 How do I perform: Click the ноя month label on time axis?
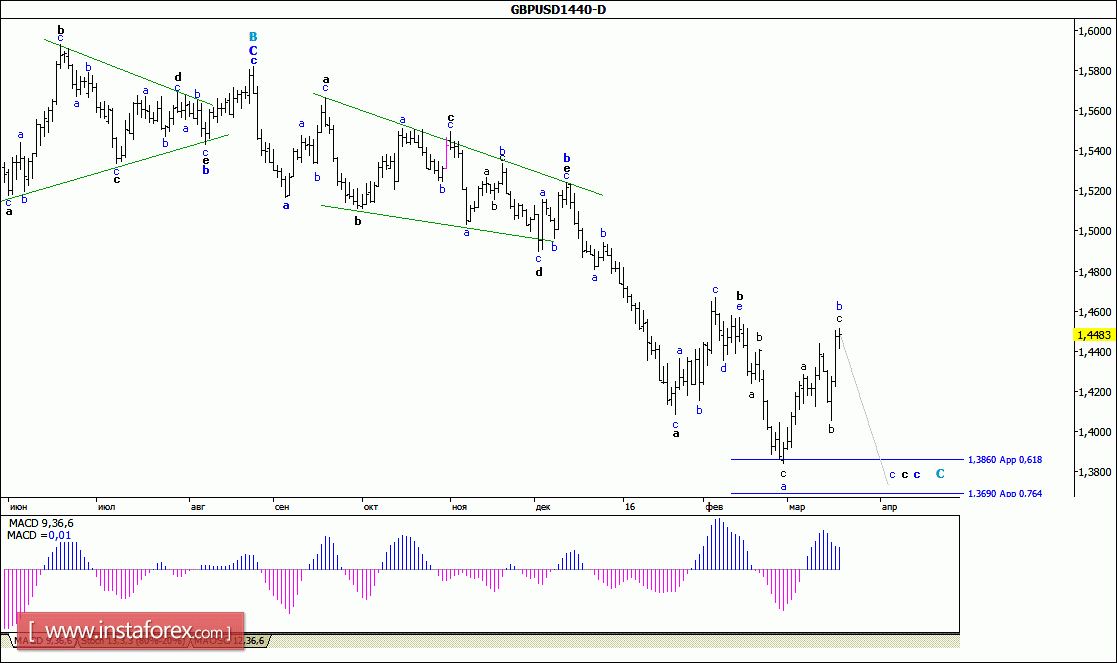(459, 507)
